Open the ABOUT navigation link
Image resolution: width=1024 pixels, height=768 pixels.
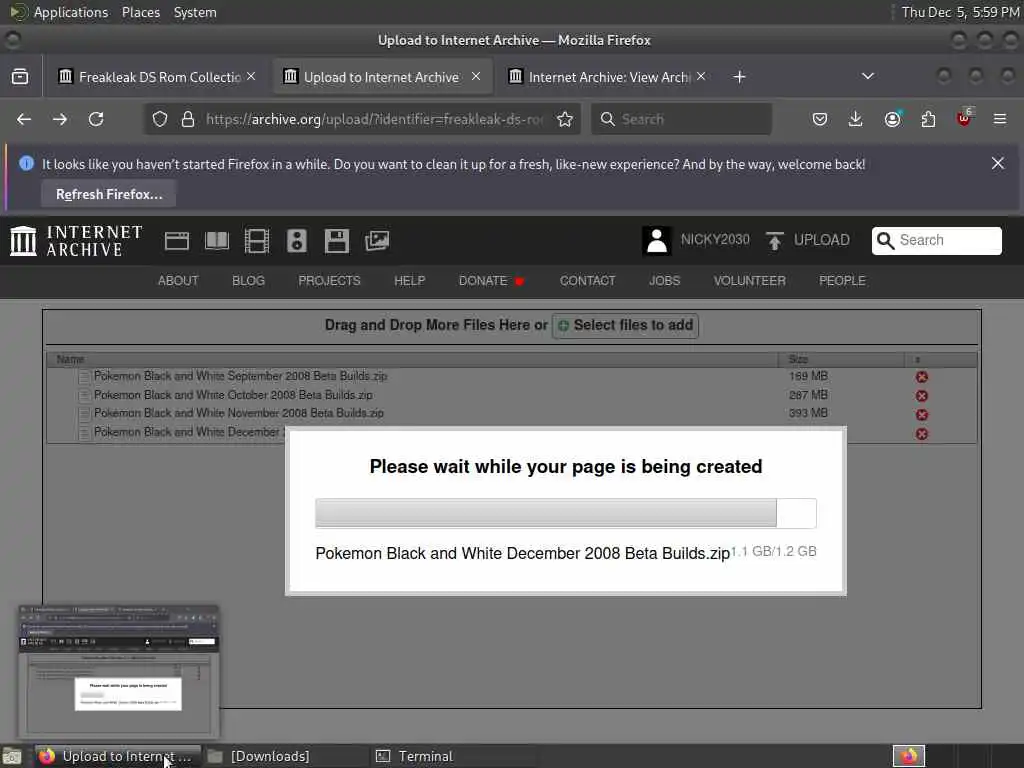[x=178, y=281]
